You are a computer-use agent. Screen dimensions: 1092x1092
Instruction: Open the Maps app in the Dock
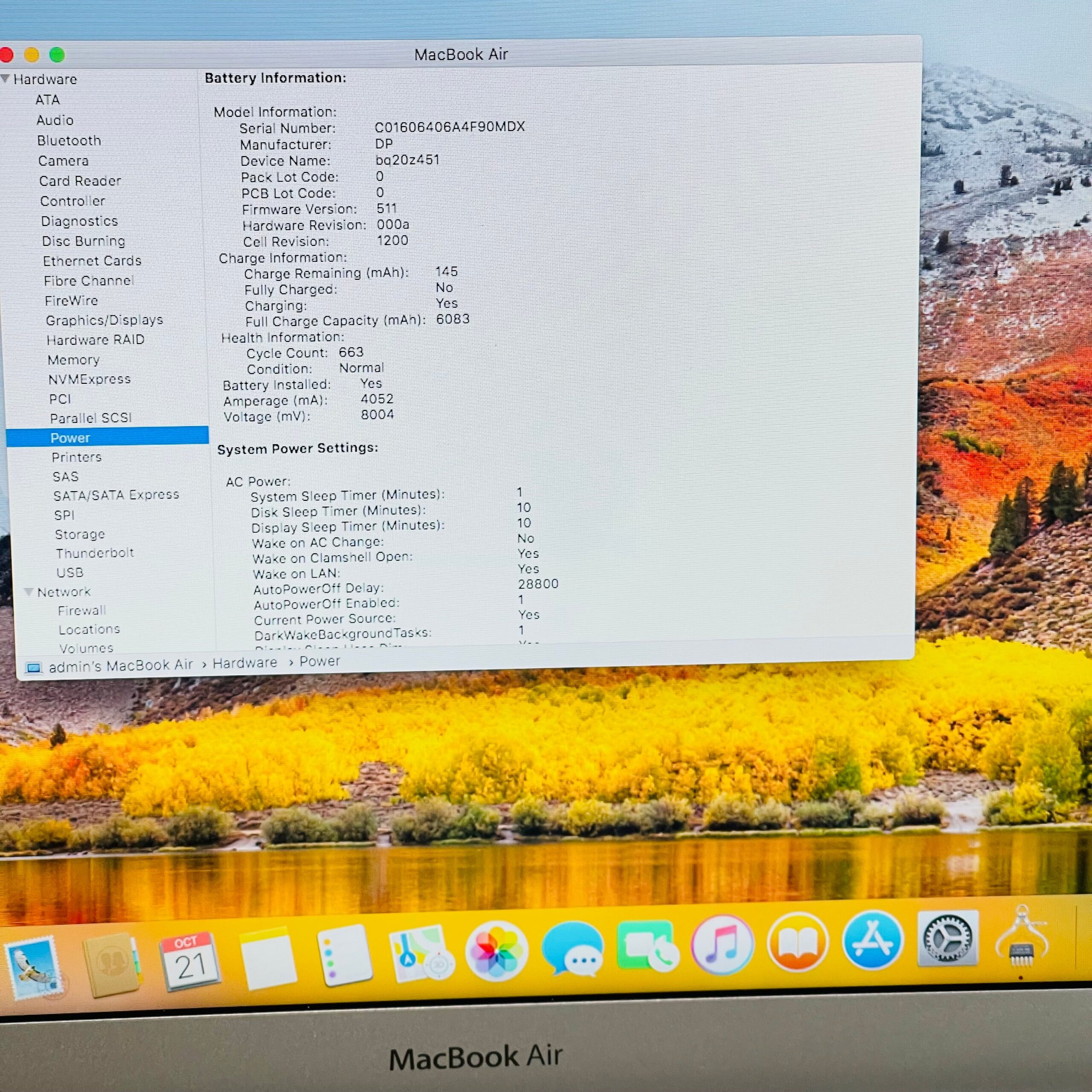coord(421,954)
